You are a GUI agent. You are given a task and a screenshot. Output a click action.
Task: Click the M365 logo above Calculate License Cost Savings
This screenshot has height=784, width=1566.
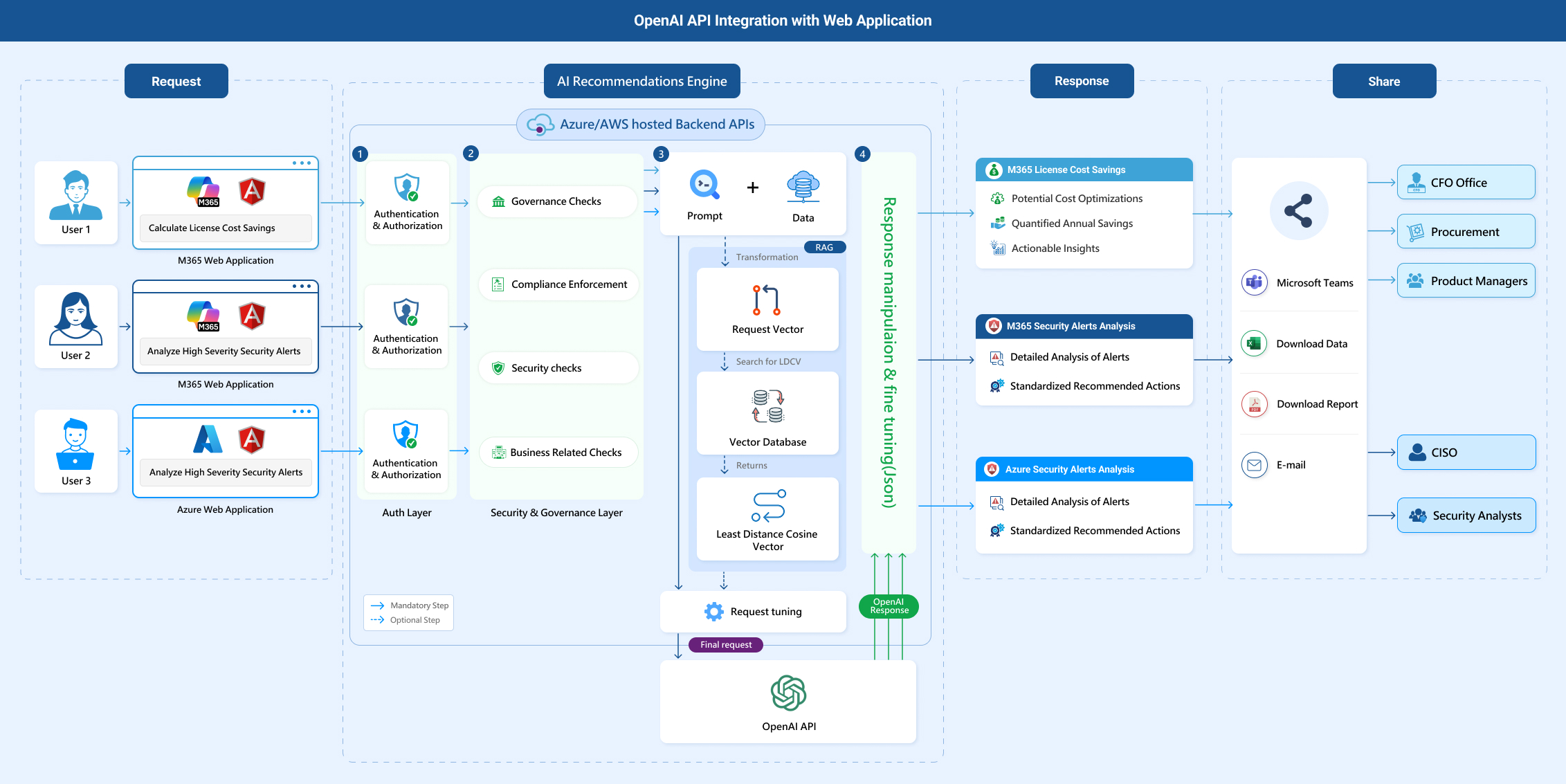(203, 192)
